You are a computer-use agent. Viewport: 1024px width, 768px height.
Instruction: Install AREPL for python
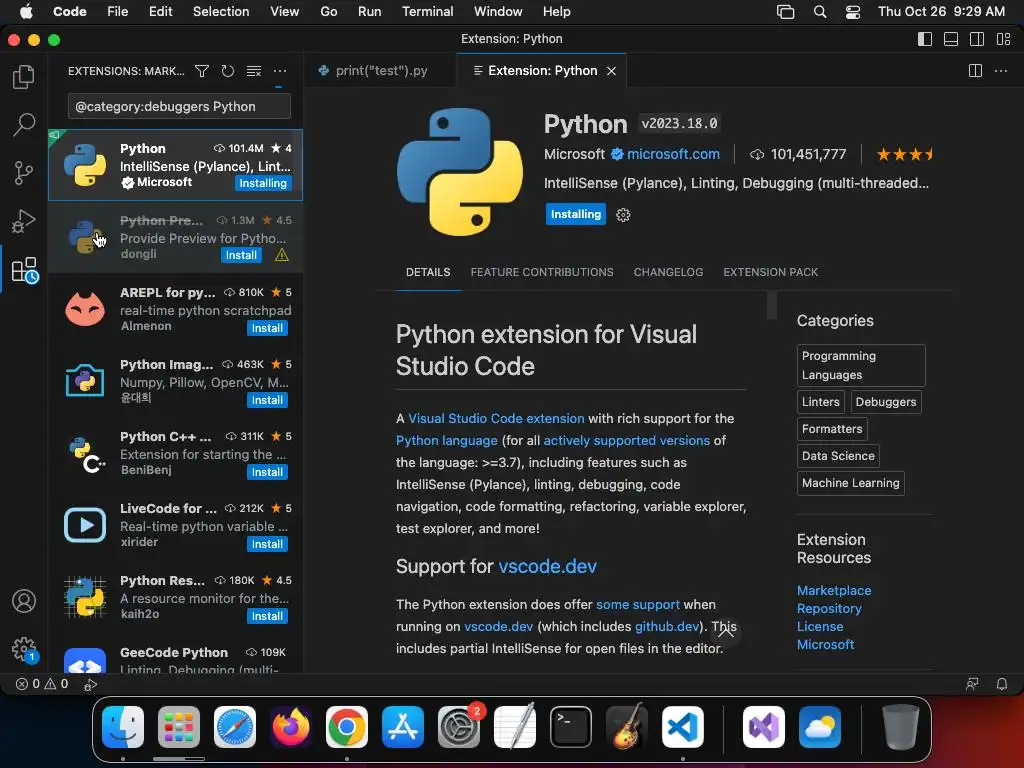click(x=267, y=328)
